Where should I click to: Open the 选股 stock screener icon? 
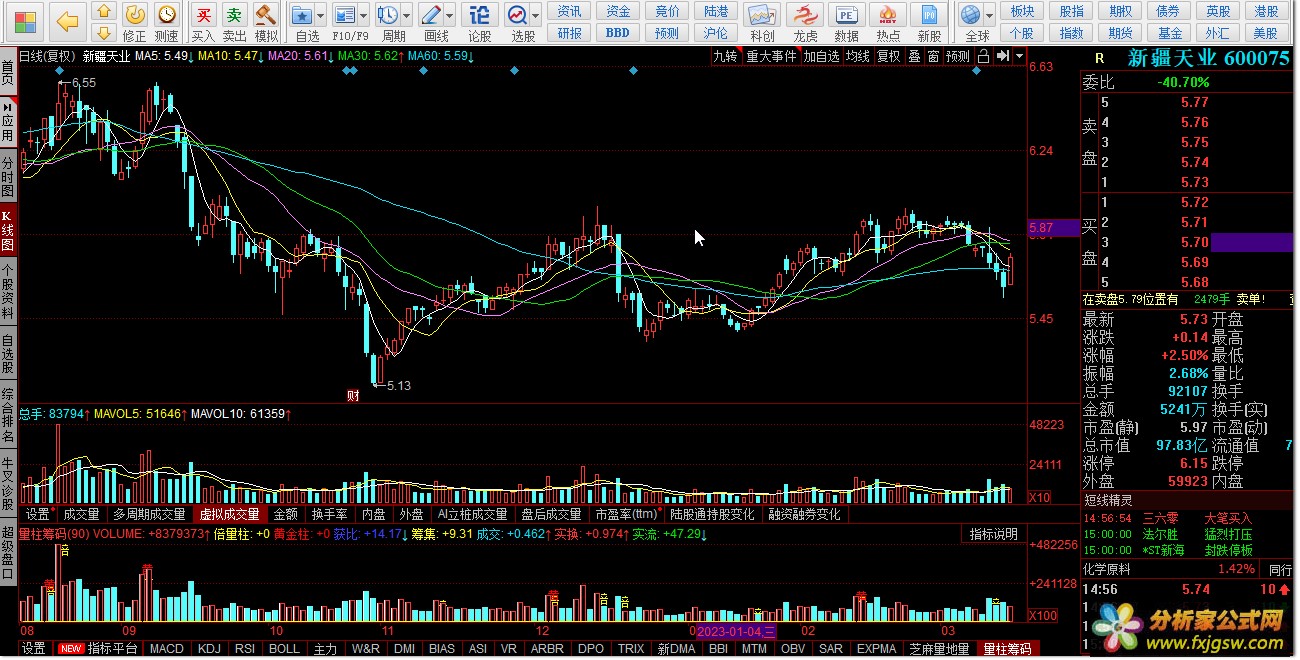pyautogui.click(x=517, y=14)
